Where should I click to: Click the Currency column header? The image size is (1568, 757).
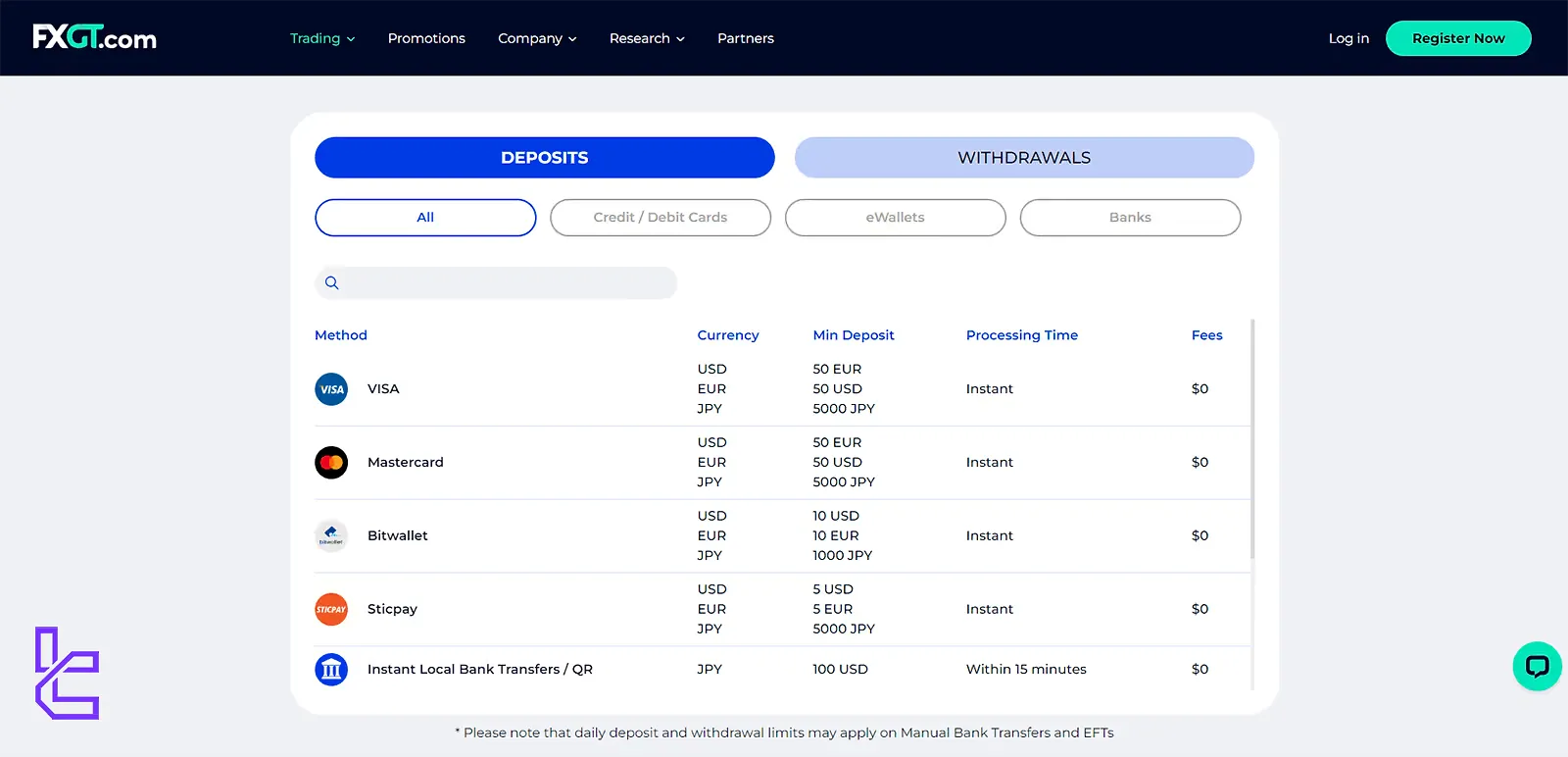click(x=728, y=335)
